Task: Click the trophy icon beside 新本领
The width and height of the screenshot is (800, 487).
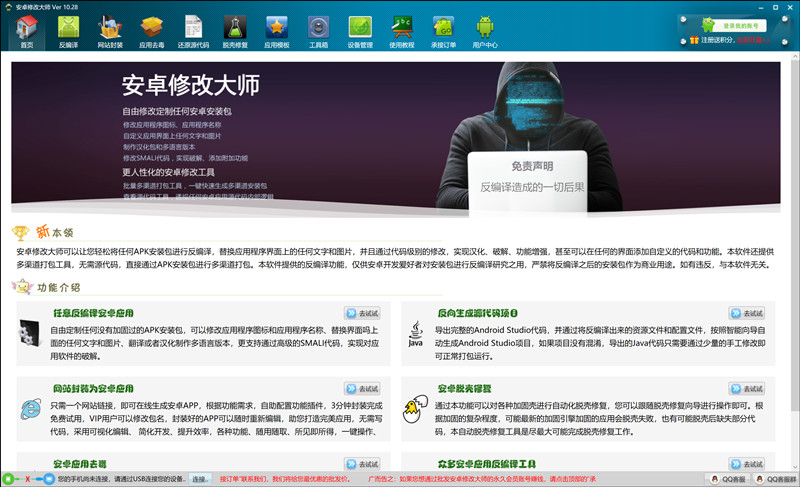Action: click(20, 233)
